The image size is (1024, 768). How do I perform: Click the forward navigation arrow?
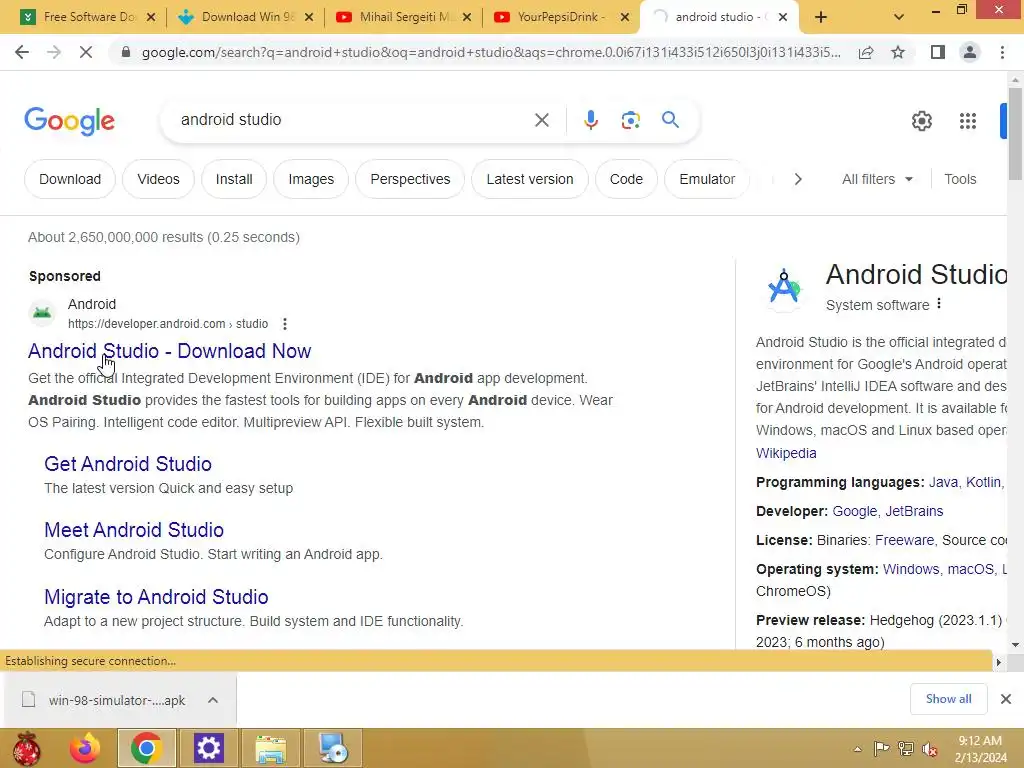click(x=54, y=52)
